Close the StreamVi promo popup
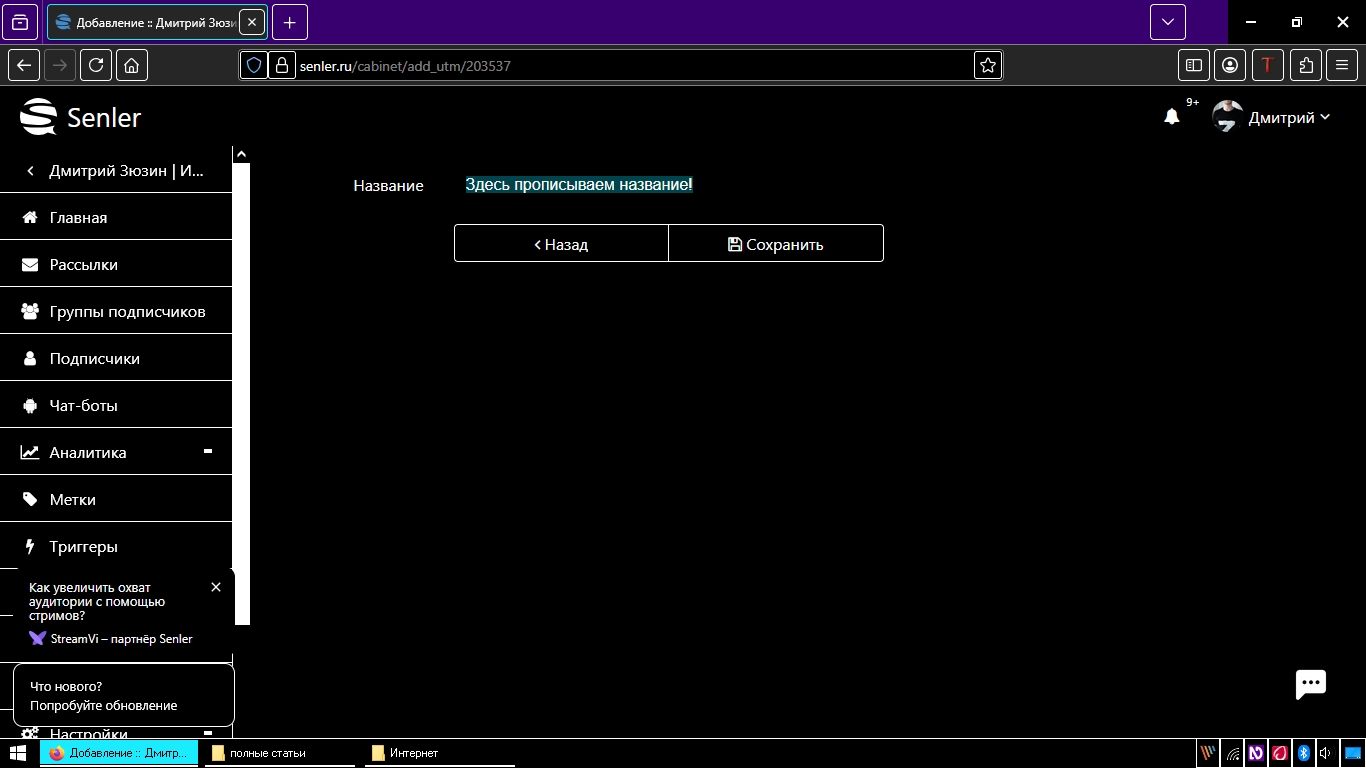 (216, 587)
